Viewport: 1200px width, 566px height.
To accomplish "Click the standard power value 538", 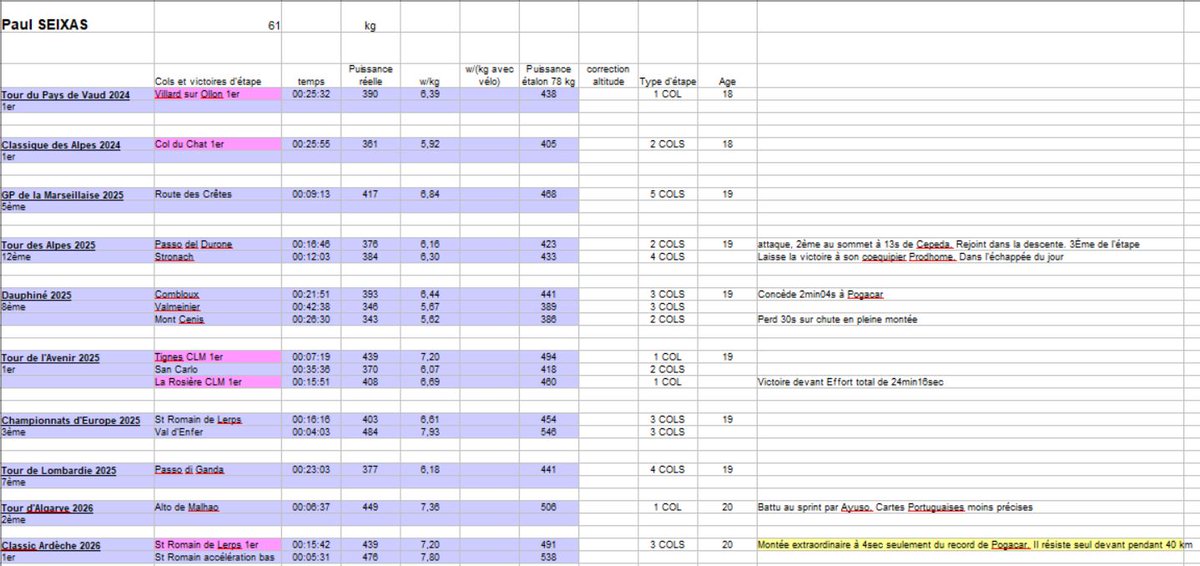I will coord(548,558).
